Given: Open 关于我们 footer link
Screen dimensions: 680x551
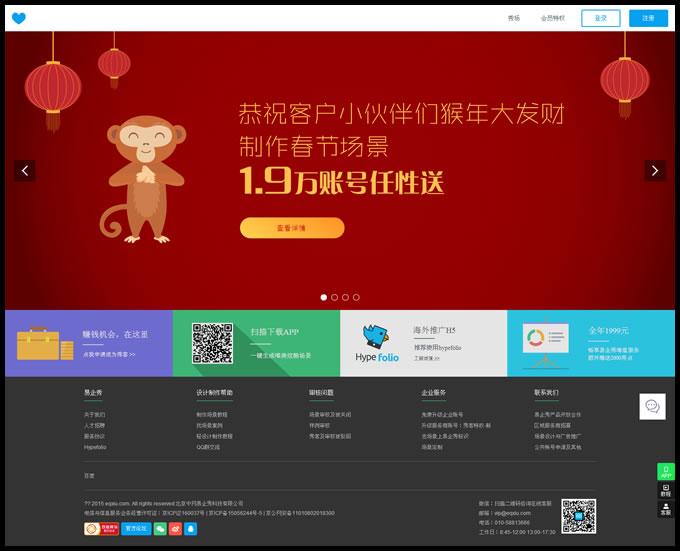Looking at the screenshot, I should [x=95, y=415].
